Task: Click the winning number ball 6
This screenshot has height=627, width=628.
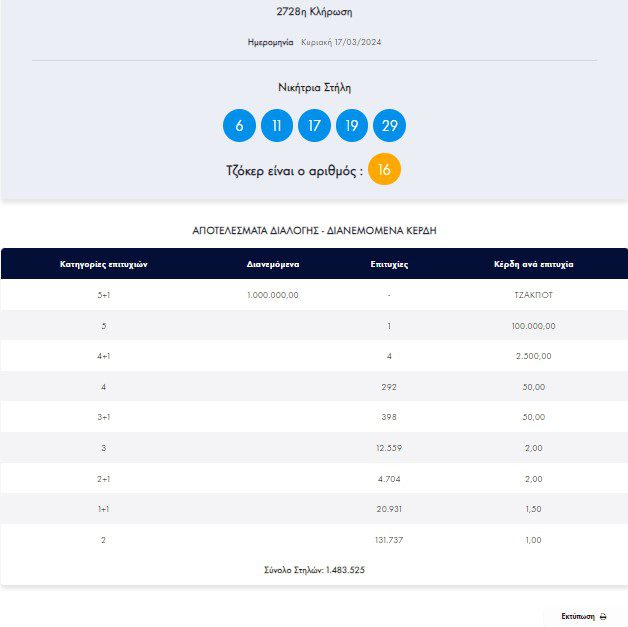Action: click(x=239, y=125)
